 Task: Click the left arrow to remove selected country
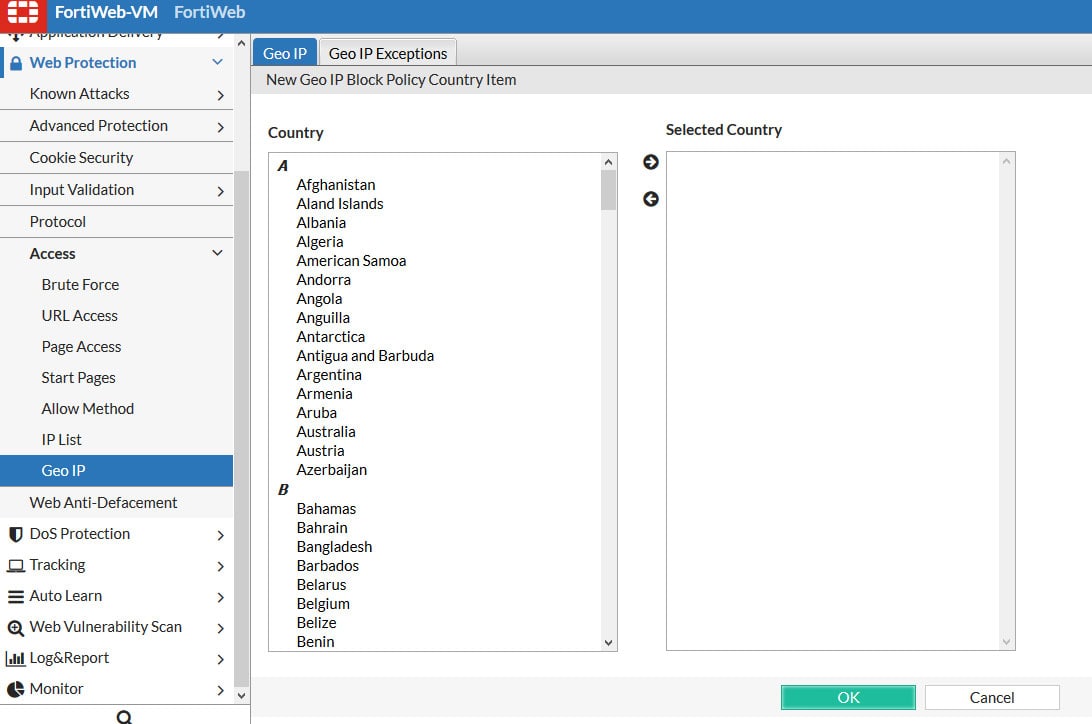(x=650, y=199)
